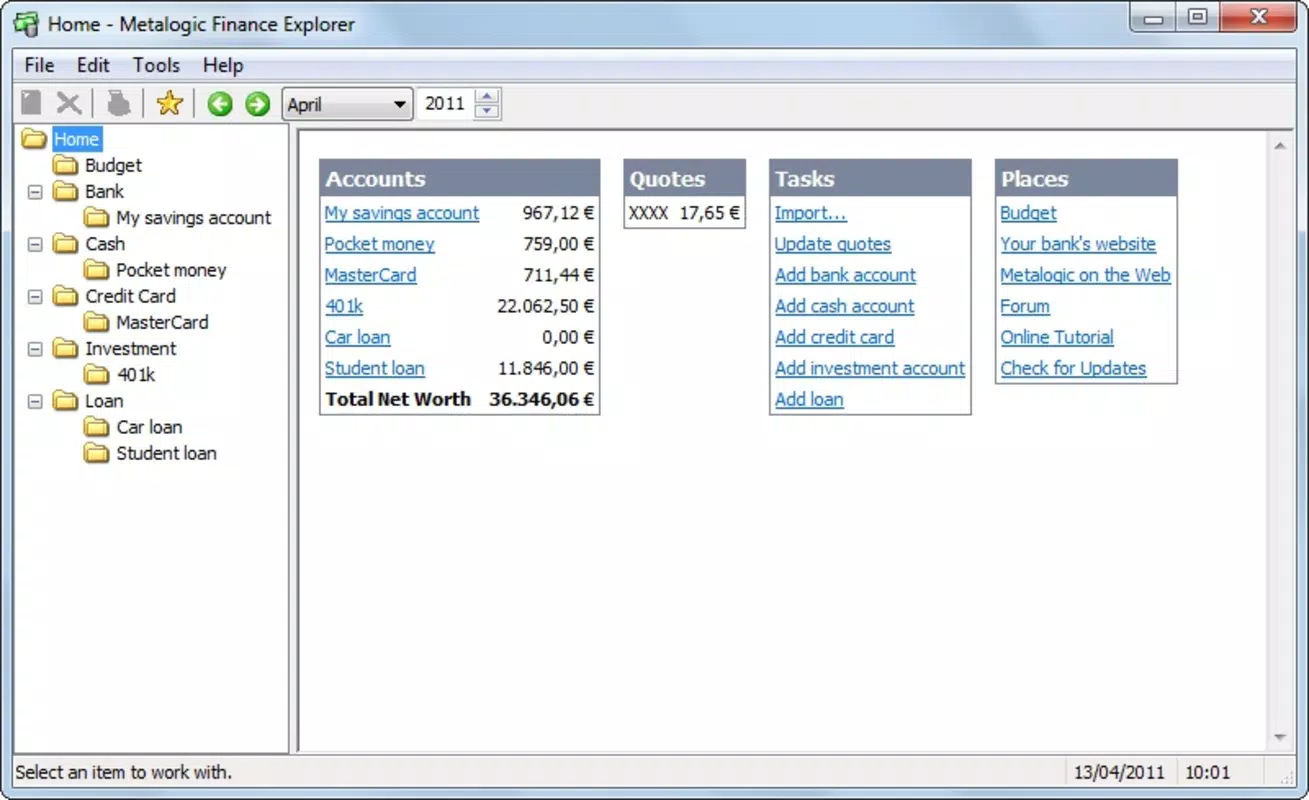Click the Delete X toolbar icon
This screenshot has width=1309, height=800.
tap(69, 103)
